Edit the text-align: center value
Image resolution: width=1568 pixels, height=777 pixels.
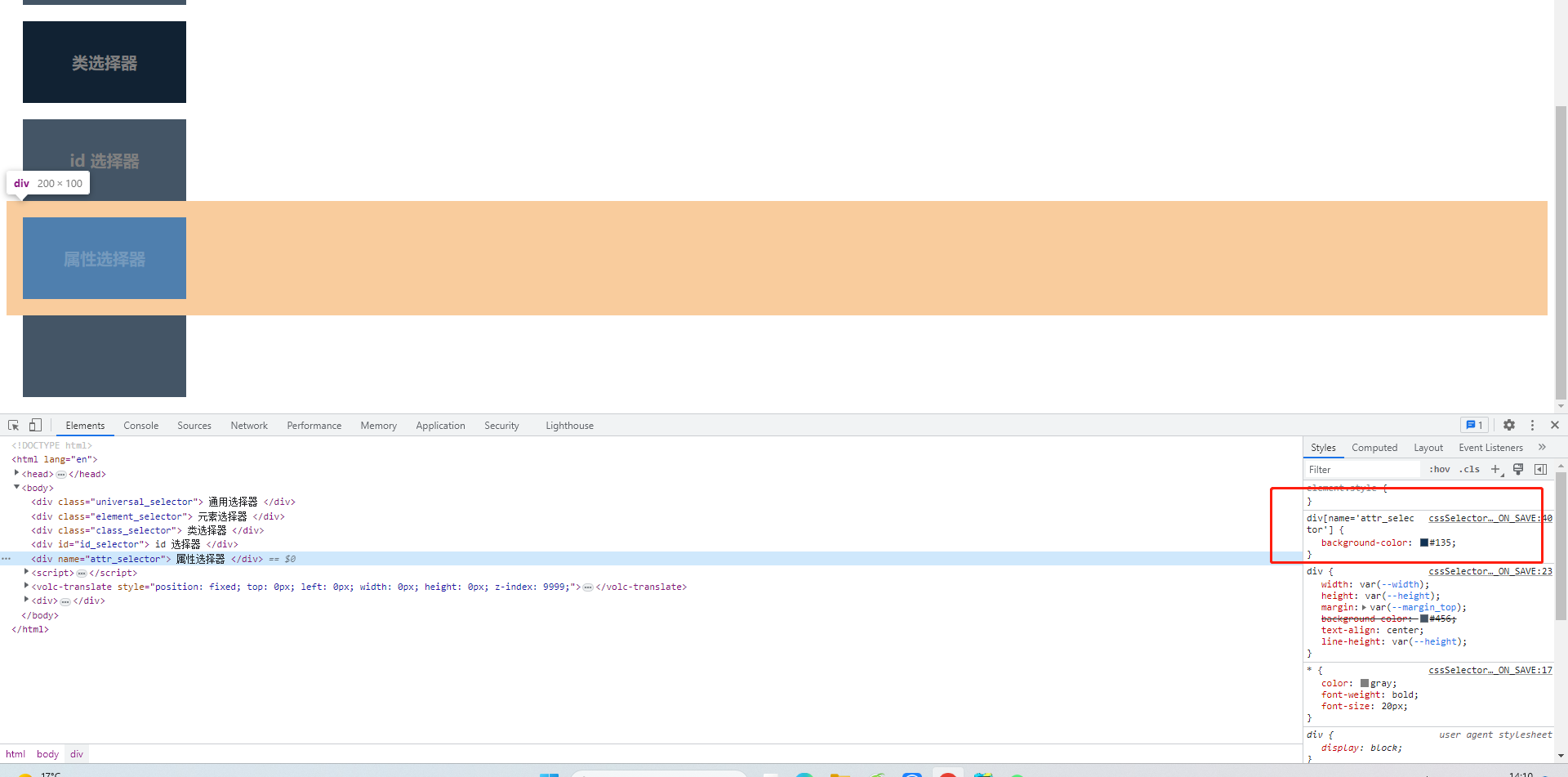(x=1403, y=630)
